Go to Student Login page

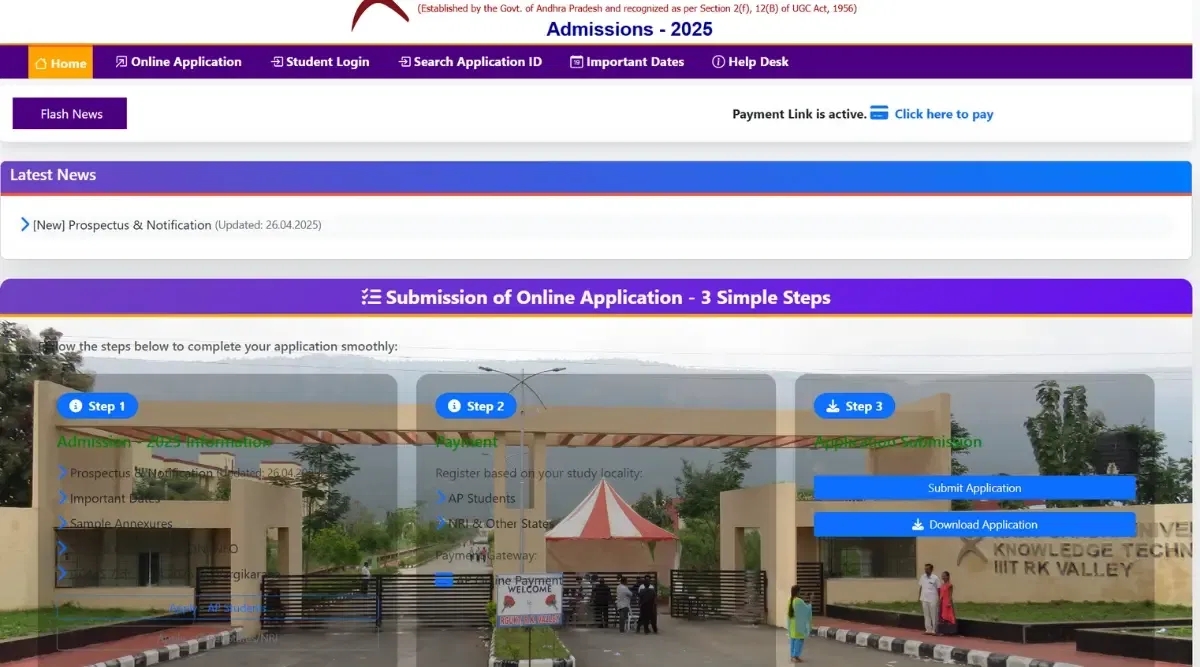319,62
